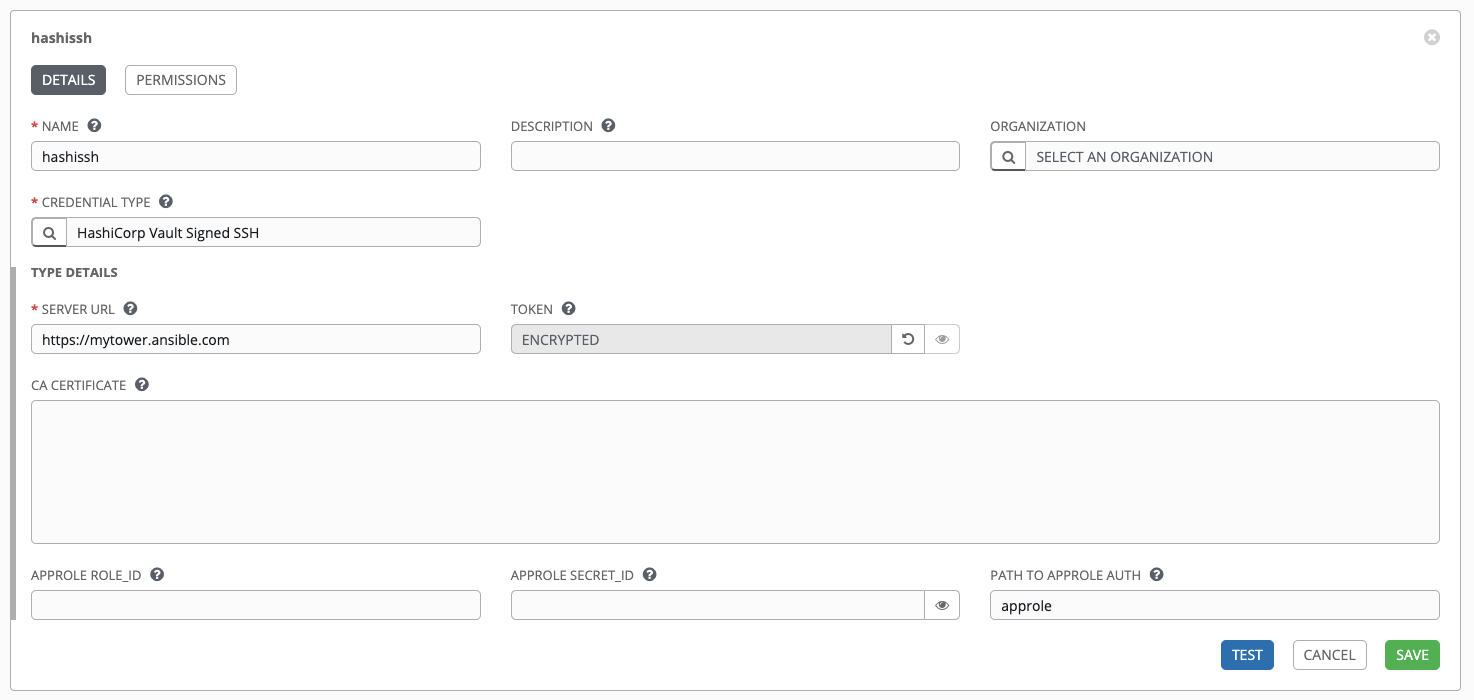Focus the AppRole secret_id input field

click(x=718, y=605)
